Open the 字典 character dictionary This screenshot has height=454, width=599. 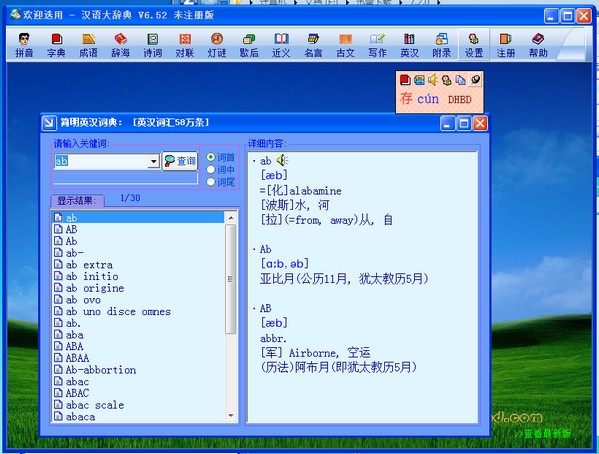(57, 45)
